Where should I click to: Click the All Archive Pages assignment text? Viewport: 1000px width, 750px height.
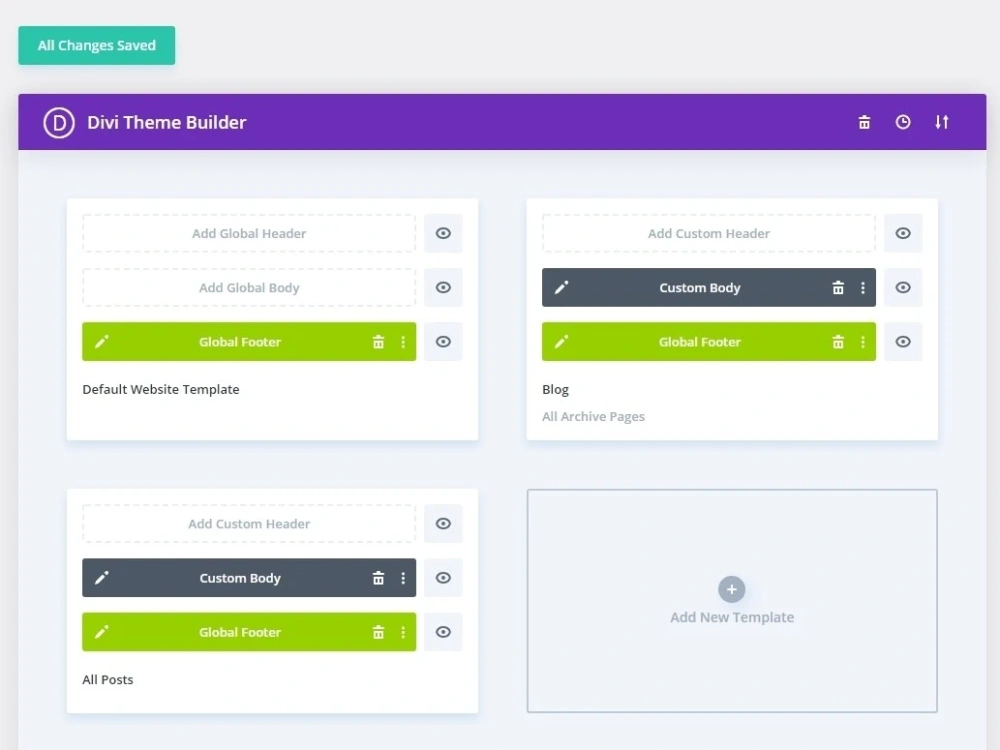coord(593,416)
